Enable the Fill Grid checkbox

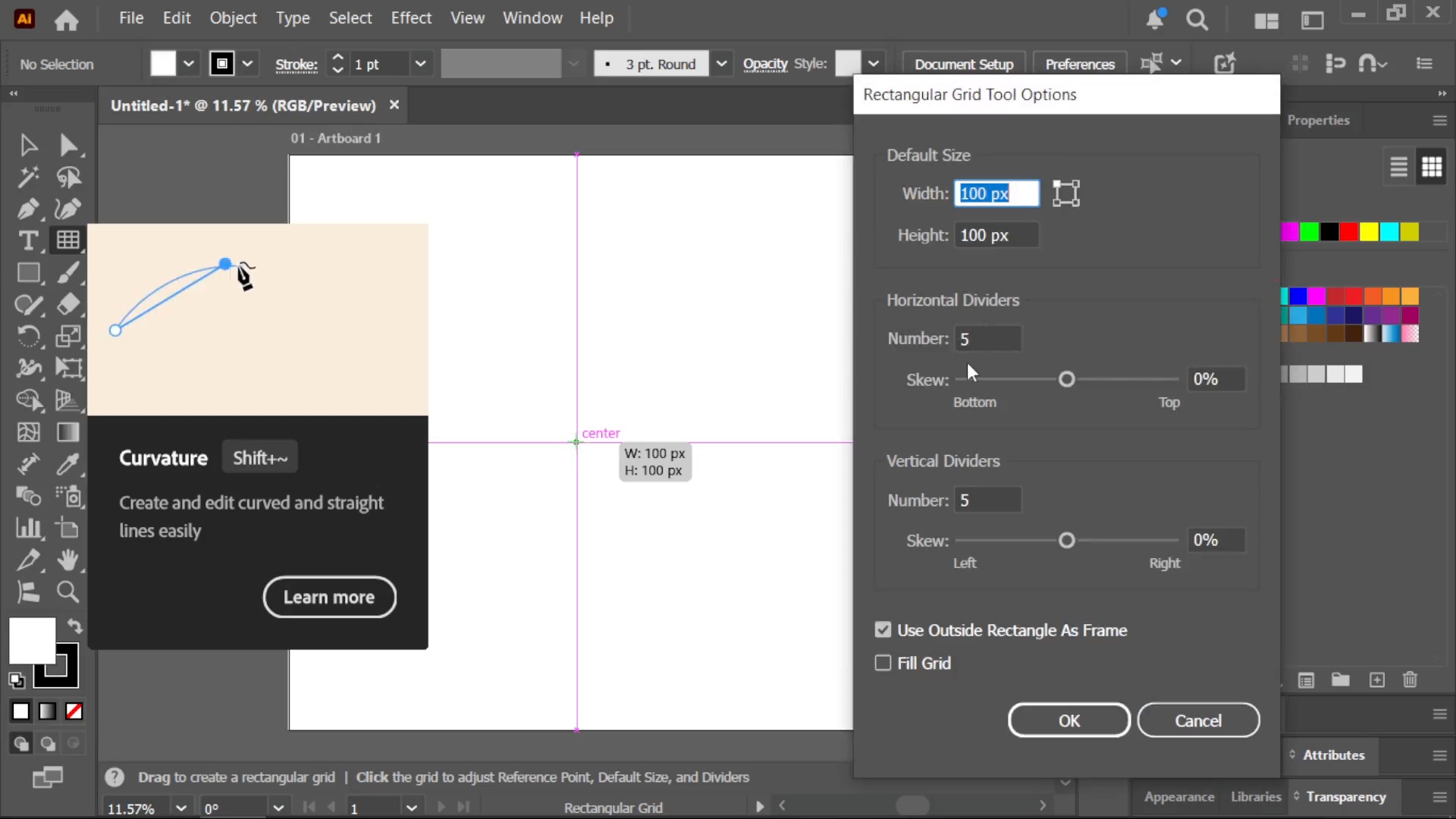pos(883,664)
